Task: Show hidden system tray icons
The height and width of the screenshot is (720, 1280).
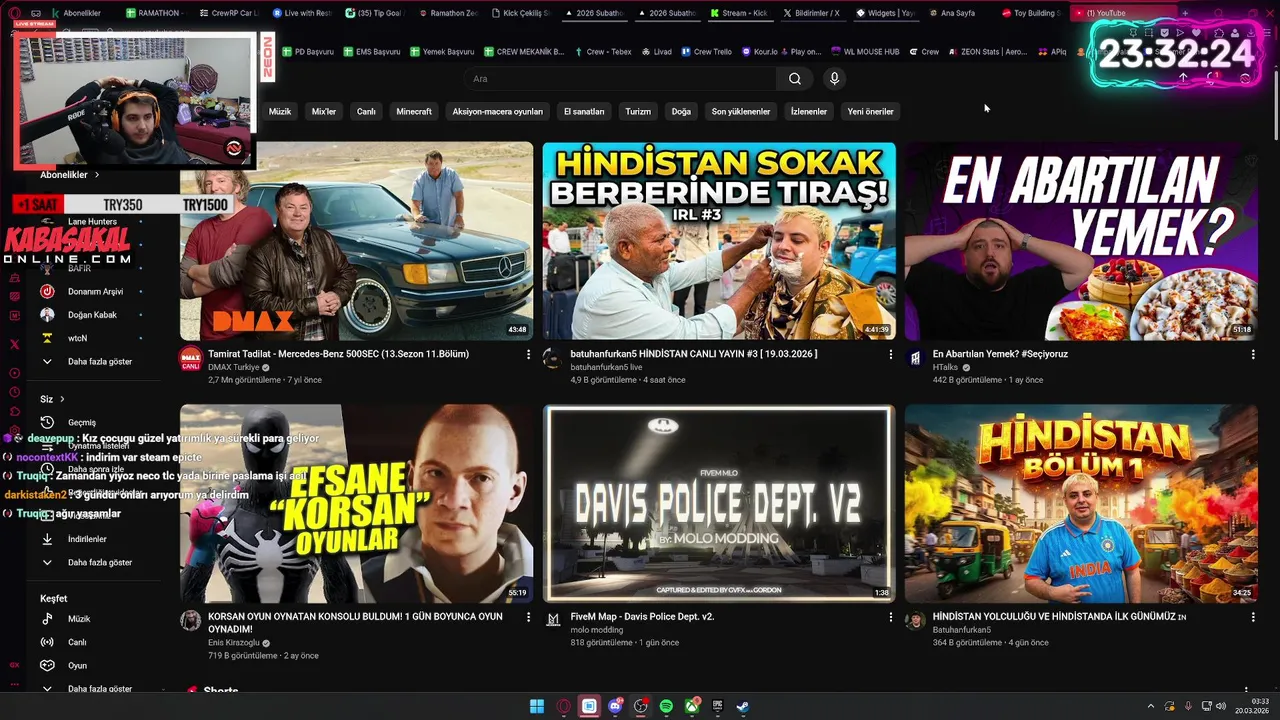Action: 1150,706
